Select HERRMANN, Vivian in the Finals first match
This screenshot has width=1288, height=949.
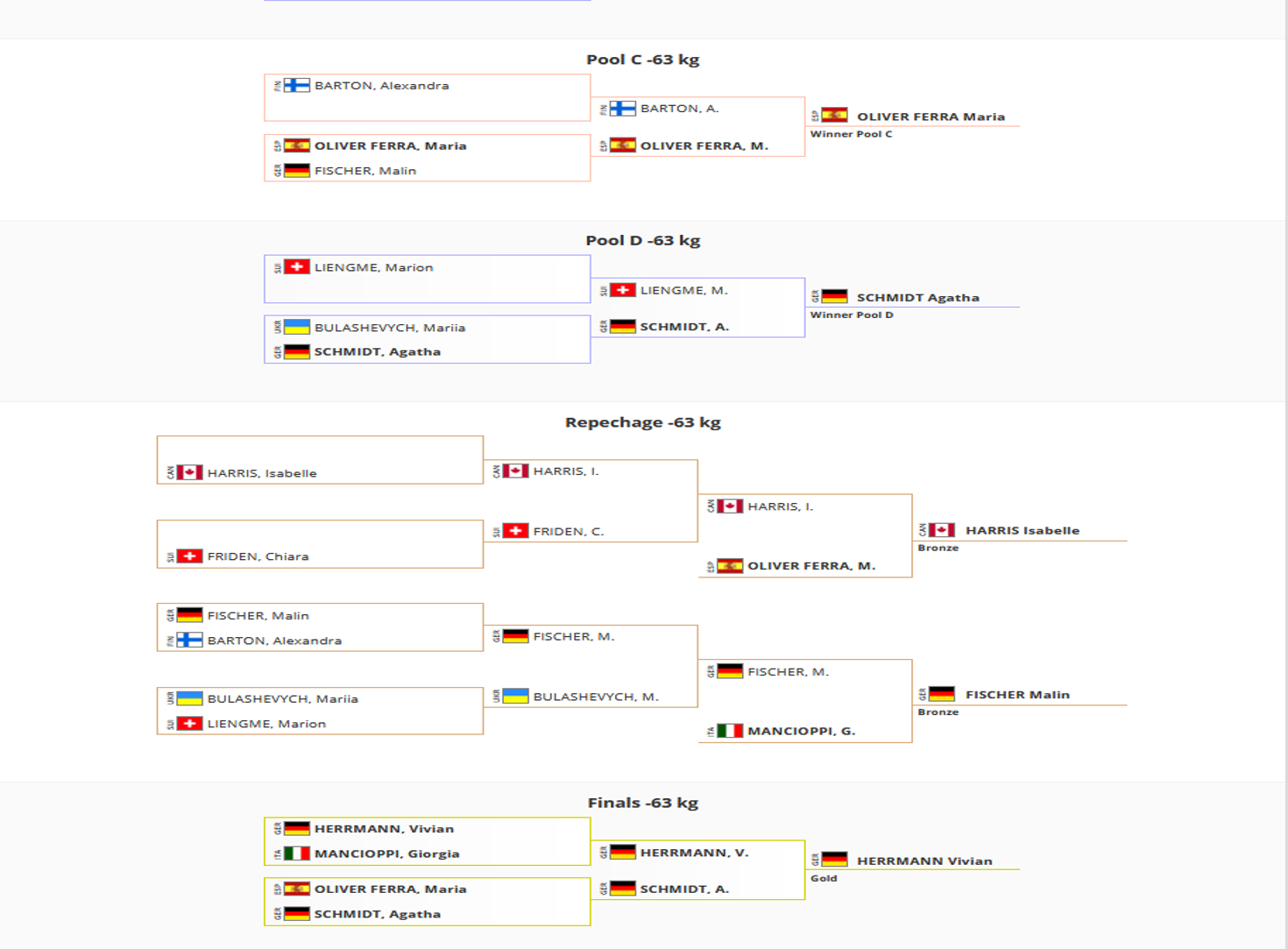point(384,829)
